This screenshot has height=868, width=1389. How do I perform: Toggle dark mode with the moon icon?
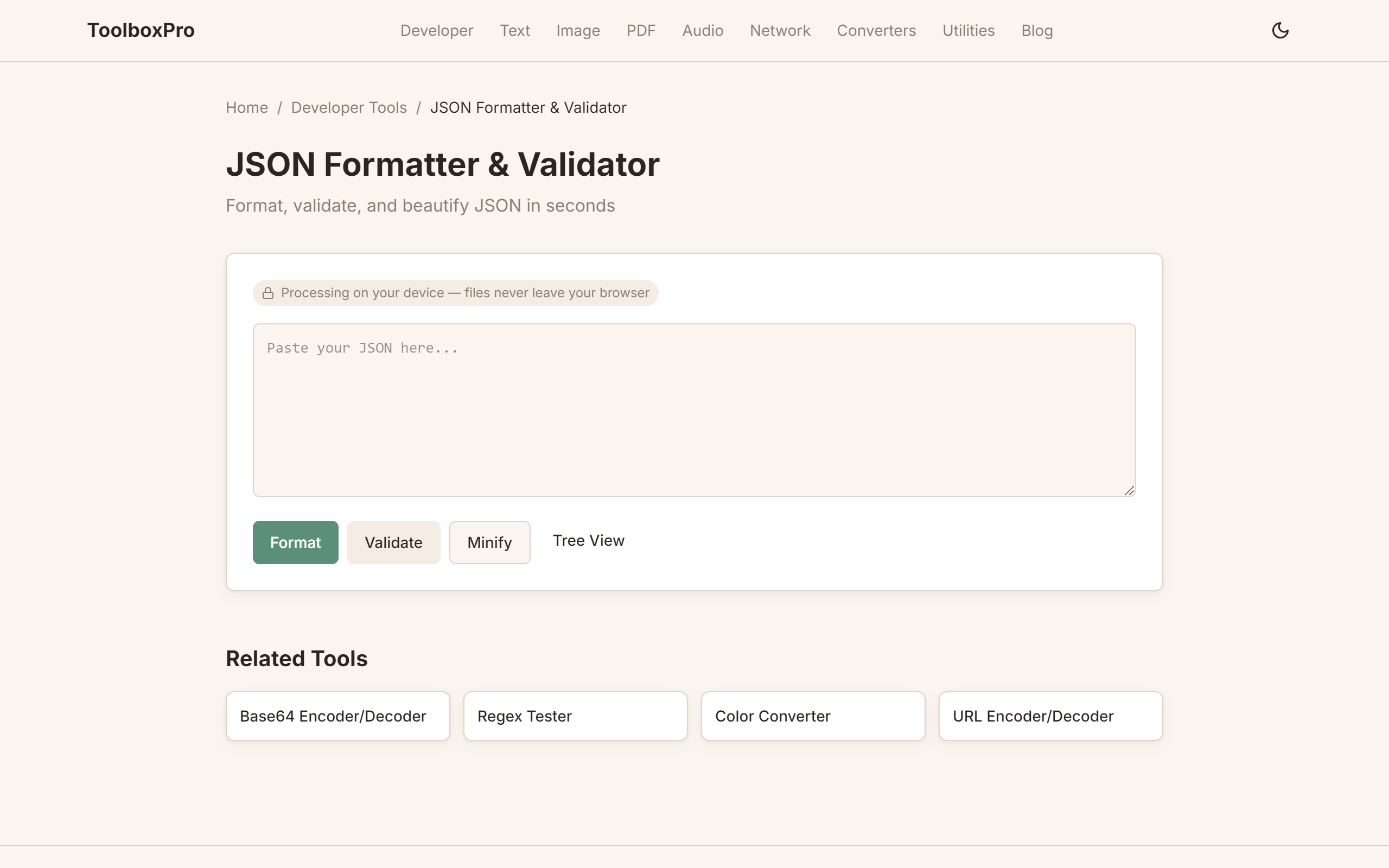tap(1280, 30)
